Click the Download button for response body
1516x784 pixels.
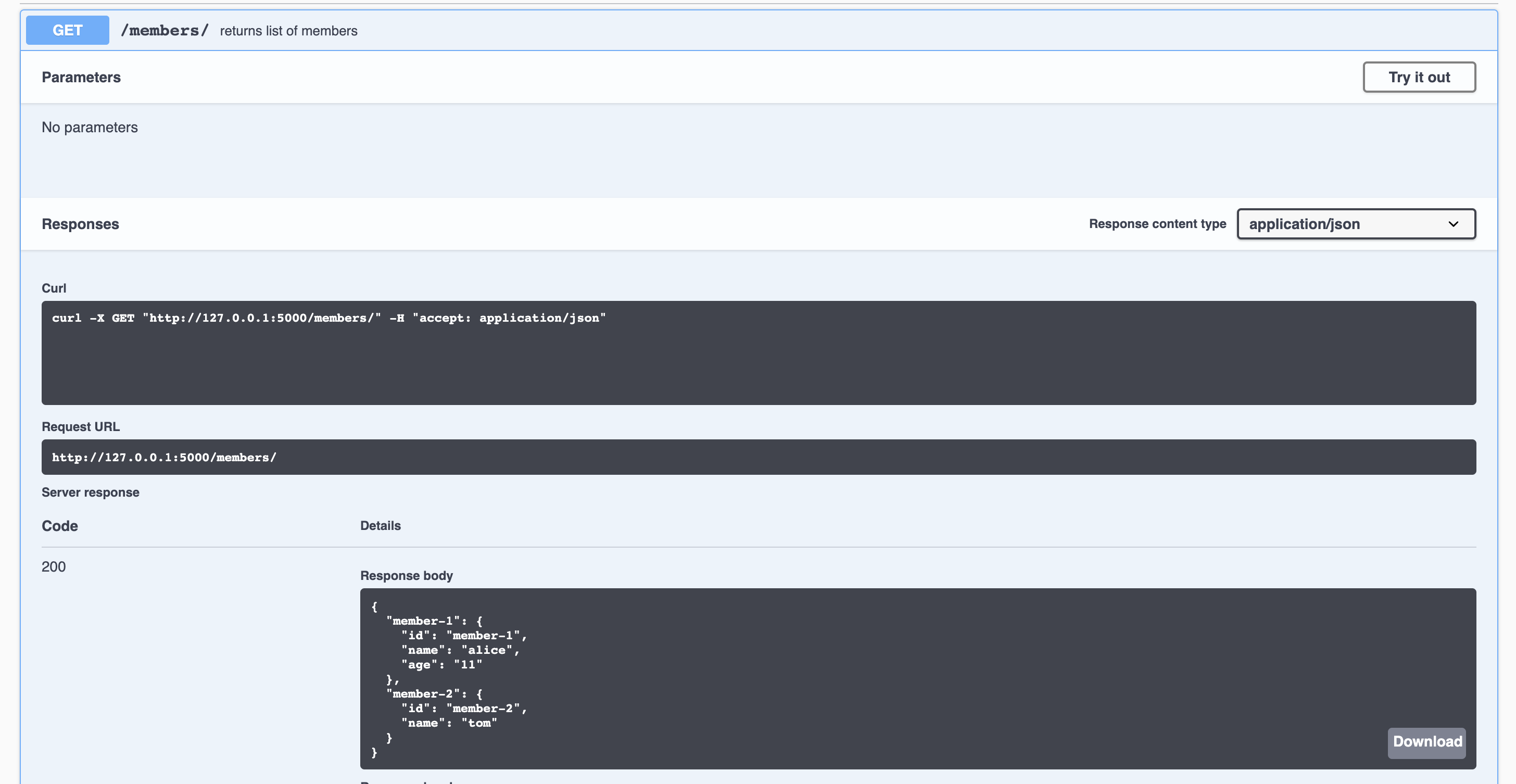[1426, 742]
